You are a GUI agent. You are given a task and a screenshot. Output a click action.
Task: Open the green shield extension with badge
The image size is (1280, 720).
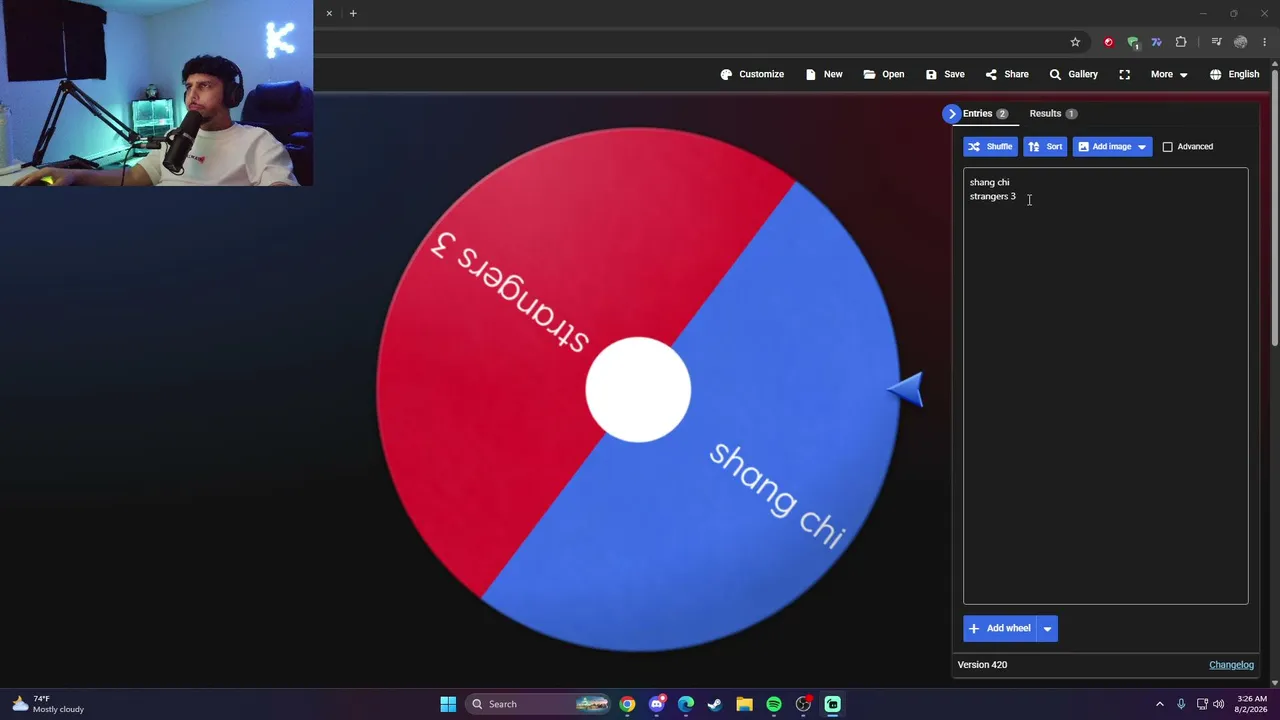pos(1133,42)
